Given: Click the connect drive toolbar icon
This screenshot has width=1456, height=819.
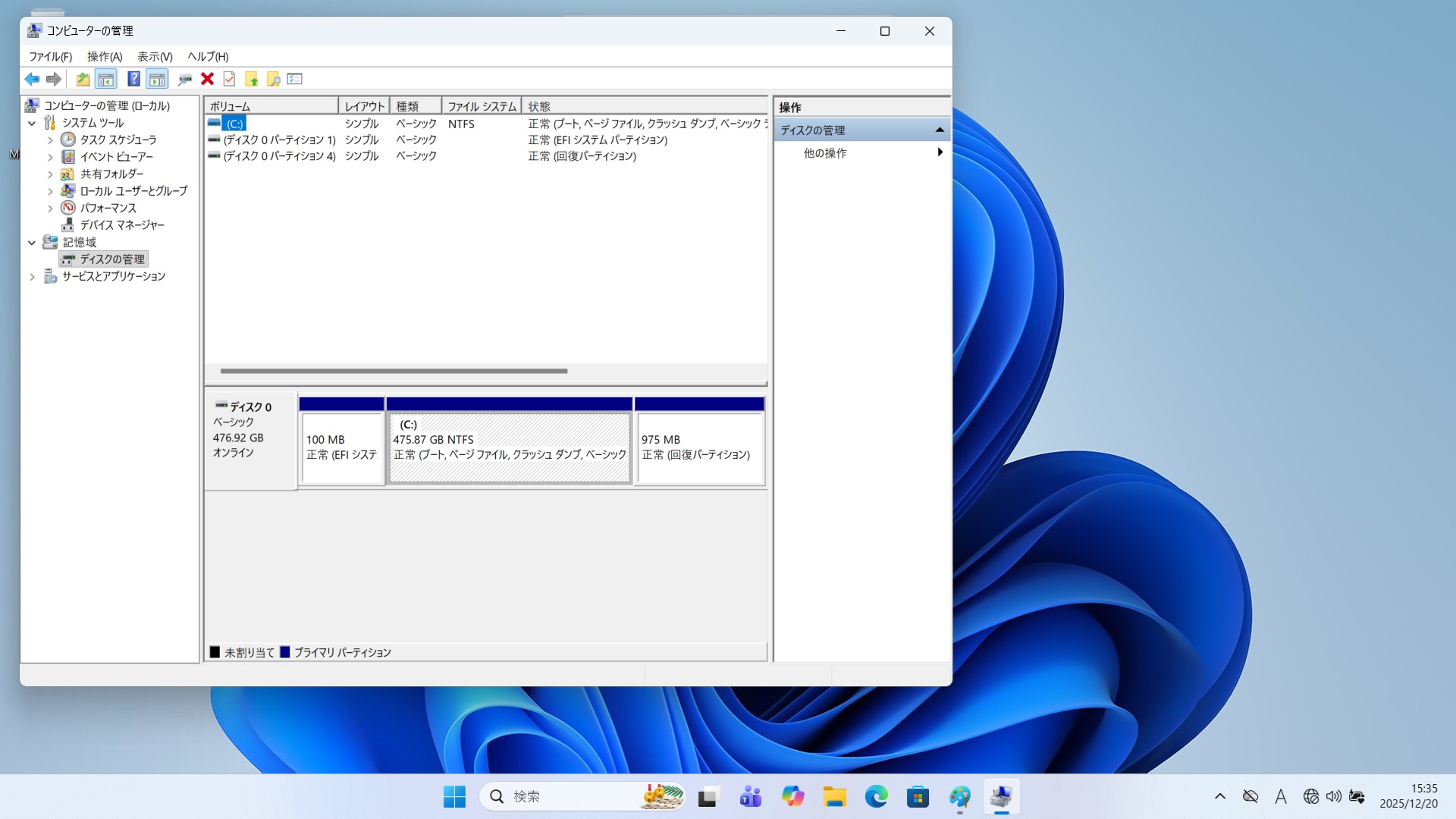Looking at the screenshot, I should tap(184, 79).
